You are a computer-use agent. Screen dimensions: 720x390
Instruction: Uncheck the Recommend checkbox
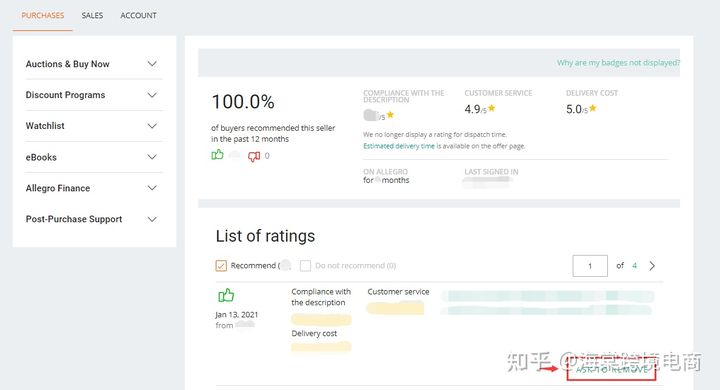pyautogui.click(x=221, y=266)
